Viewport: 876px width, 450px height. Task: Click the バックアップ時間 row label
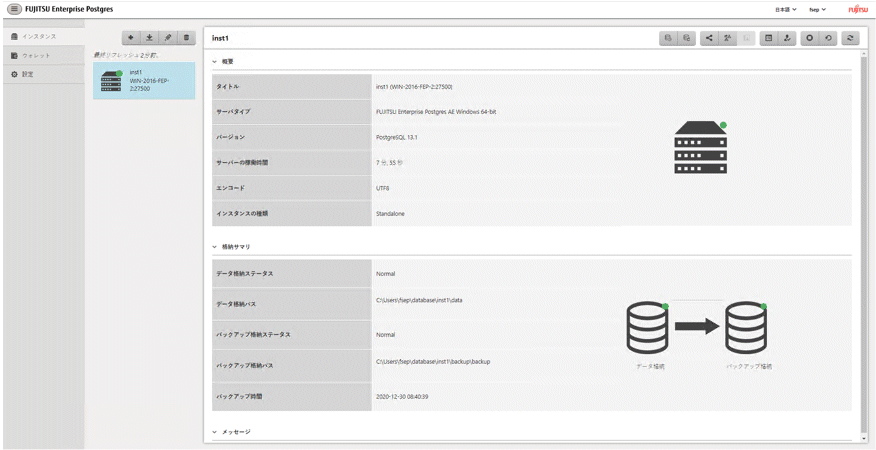(239, 396)
